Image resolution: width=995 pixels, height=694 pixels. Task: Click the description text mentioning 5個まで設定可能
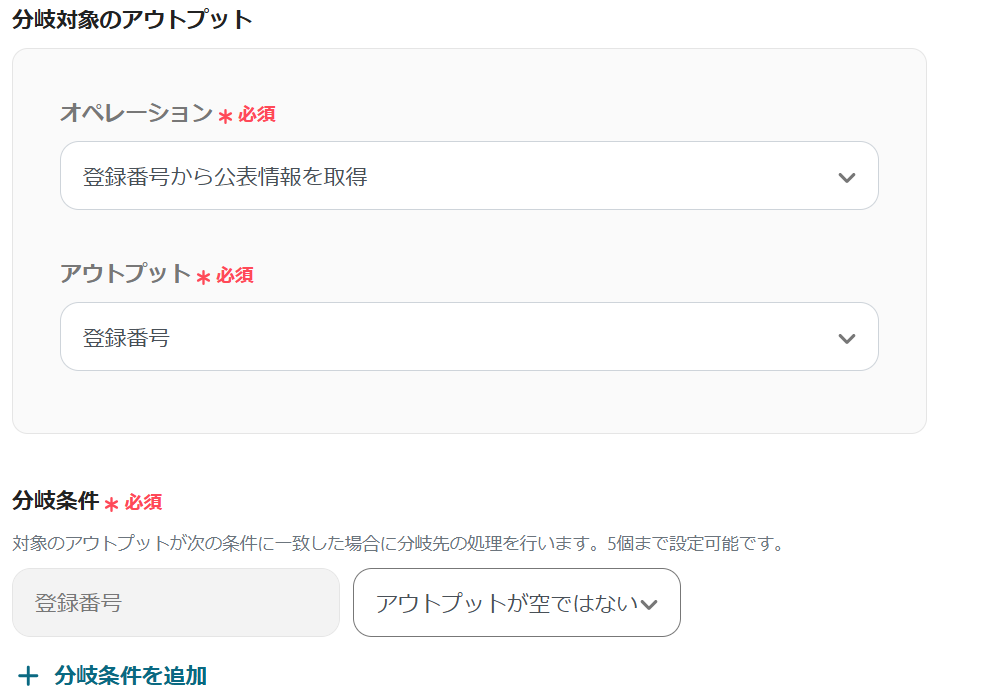397,545
